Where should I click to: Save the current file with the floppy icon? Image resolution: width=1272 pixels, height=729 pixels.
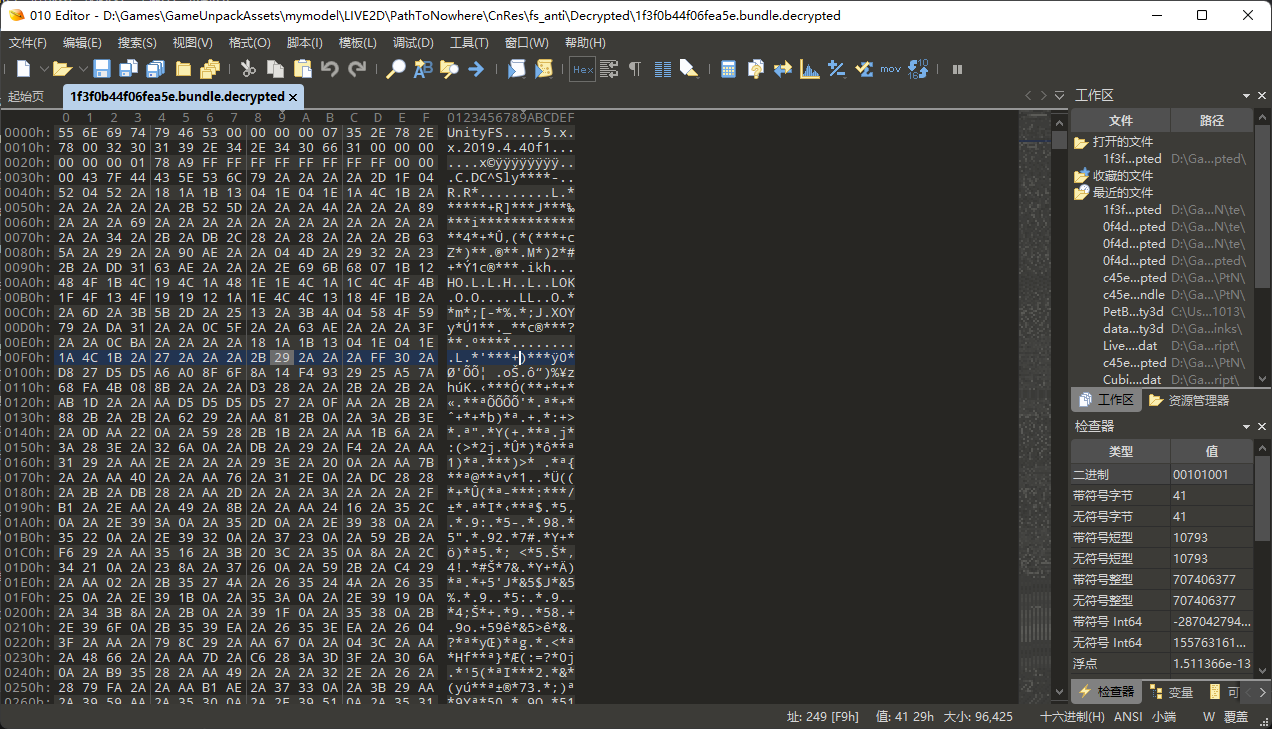click(102, 69)
